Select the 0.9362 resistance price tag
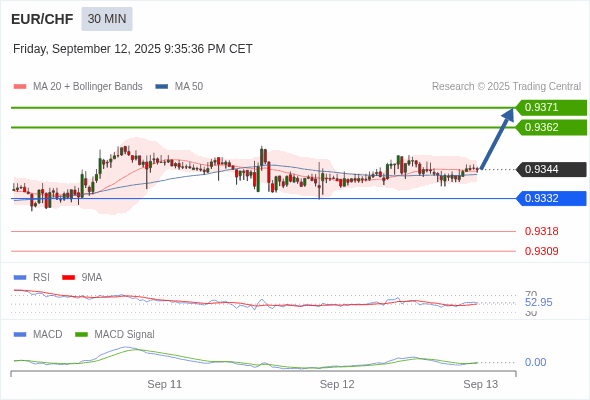This screenshot has height=400, width=590. coord(551,128)
